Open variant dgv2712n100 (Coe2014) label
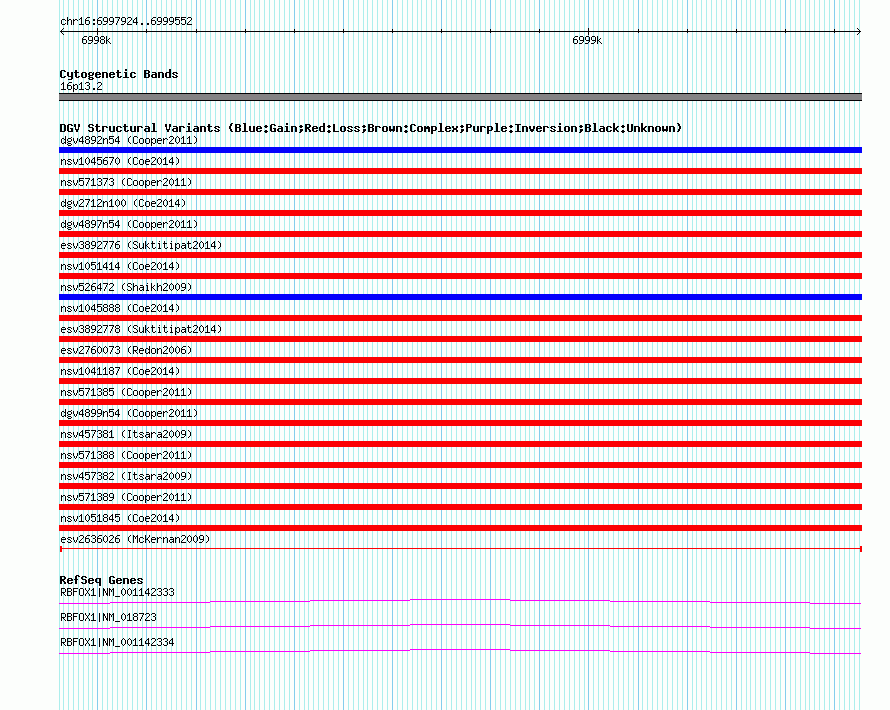This screenshot has width=890, height=710. [123, 203]
